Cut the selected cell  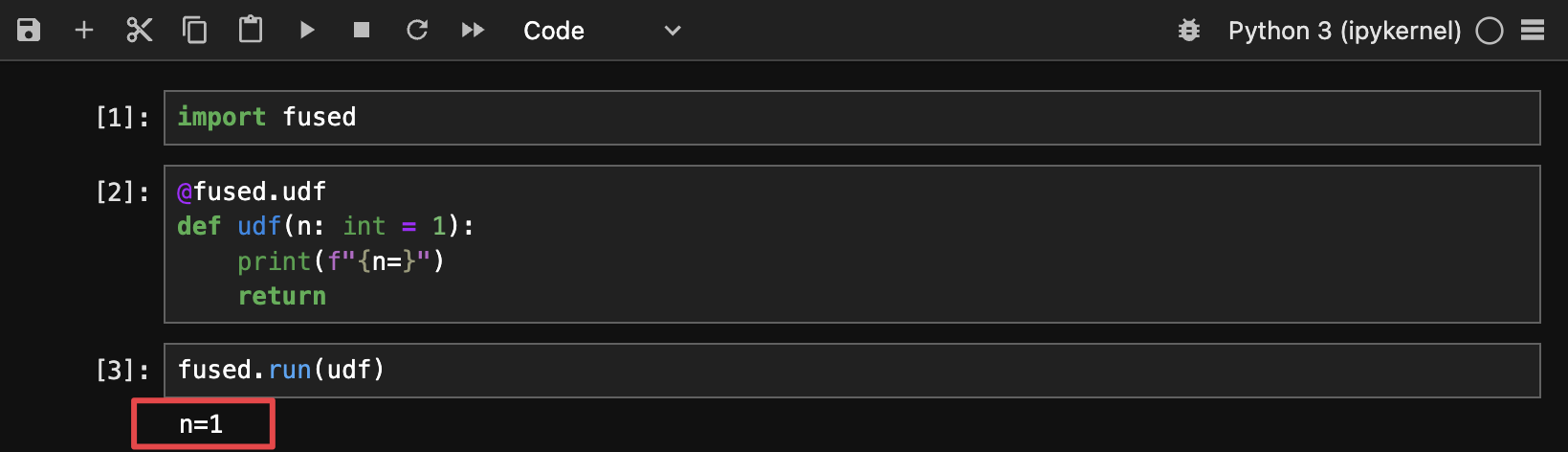coord(140,31)
